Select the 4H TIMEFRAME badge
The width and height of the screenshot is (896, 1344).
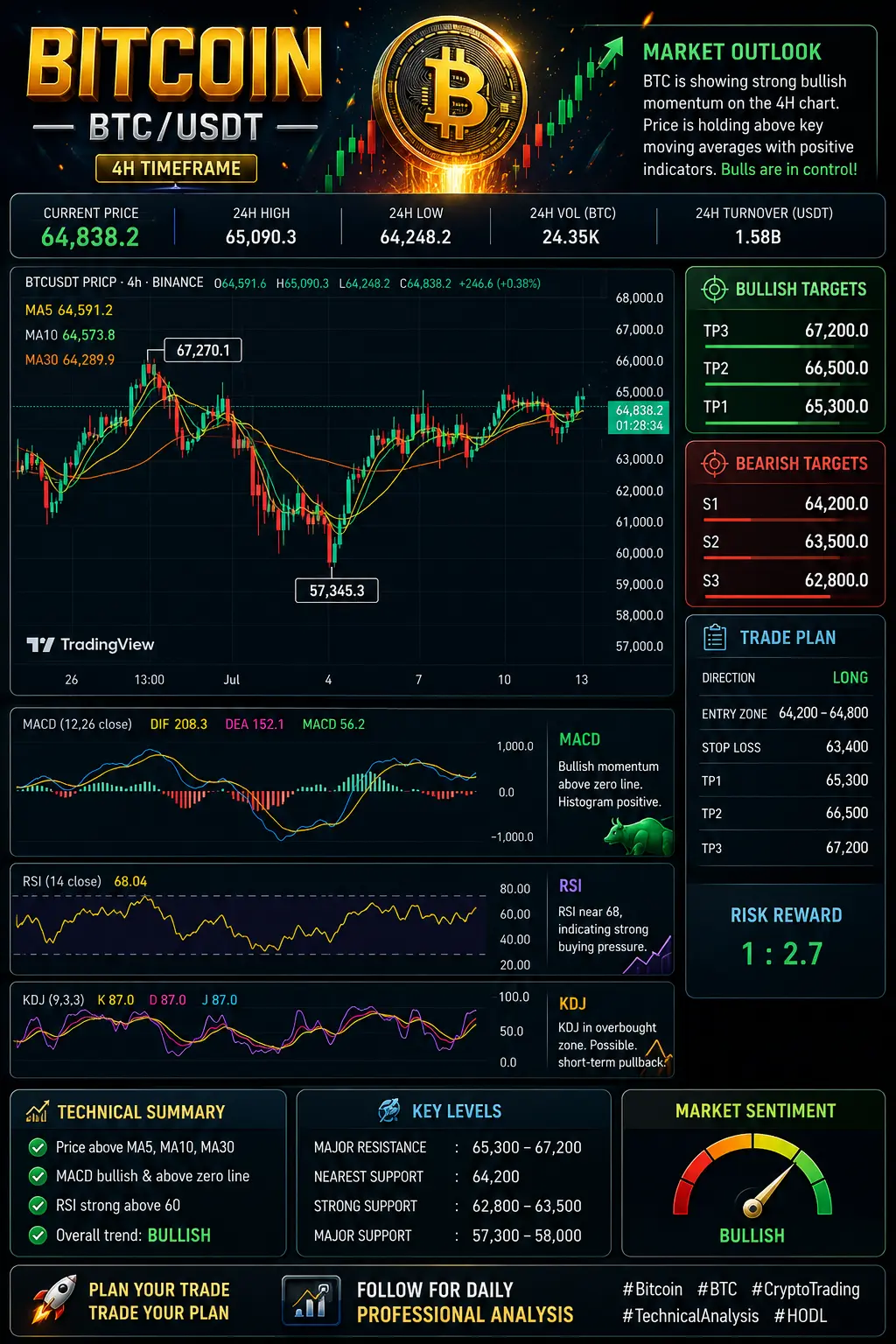pyautogui.click(x=176, y=168)
